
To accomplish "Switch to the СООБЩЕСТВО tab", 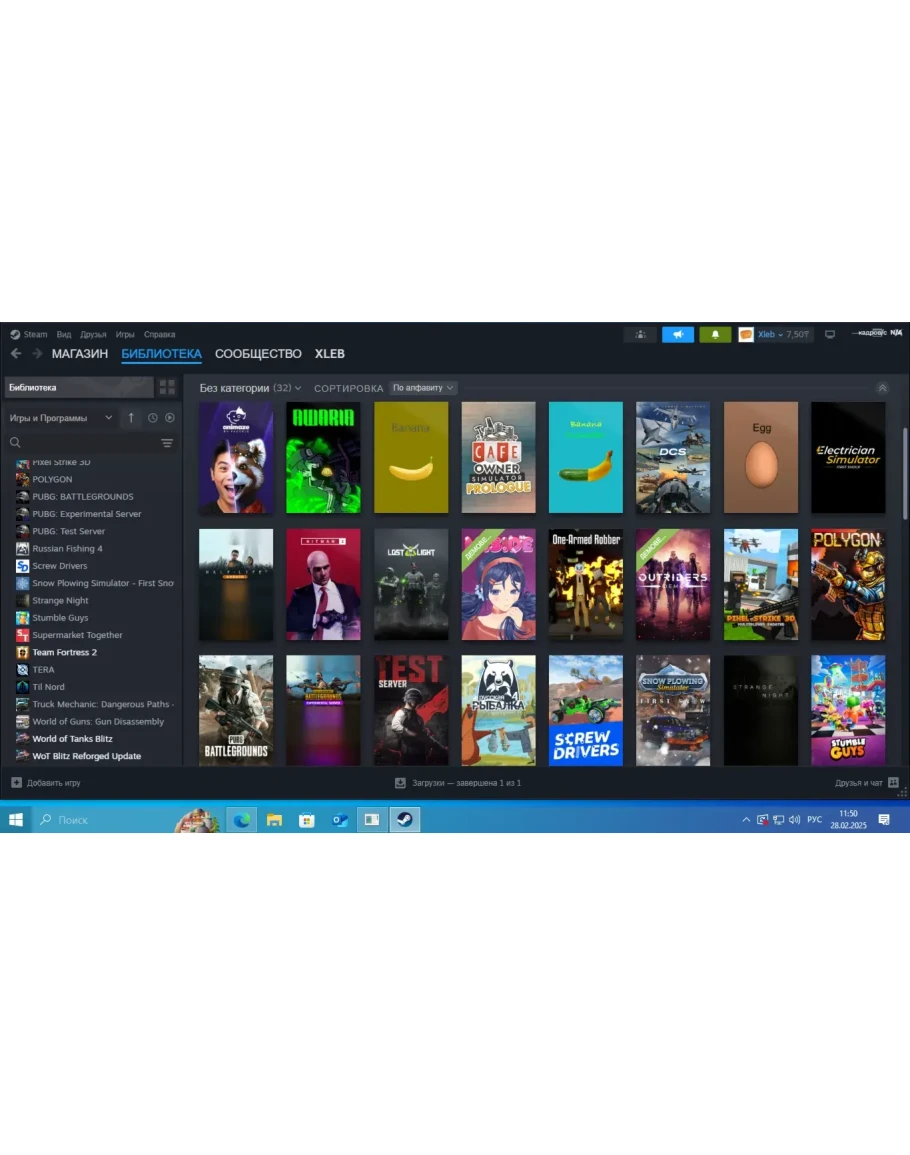I will click(258, 354).
